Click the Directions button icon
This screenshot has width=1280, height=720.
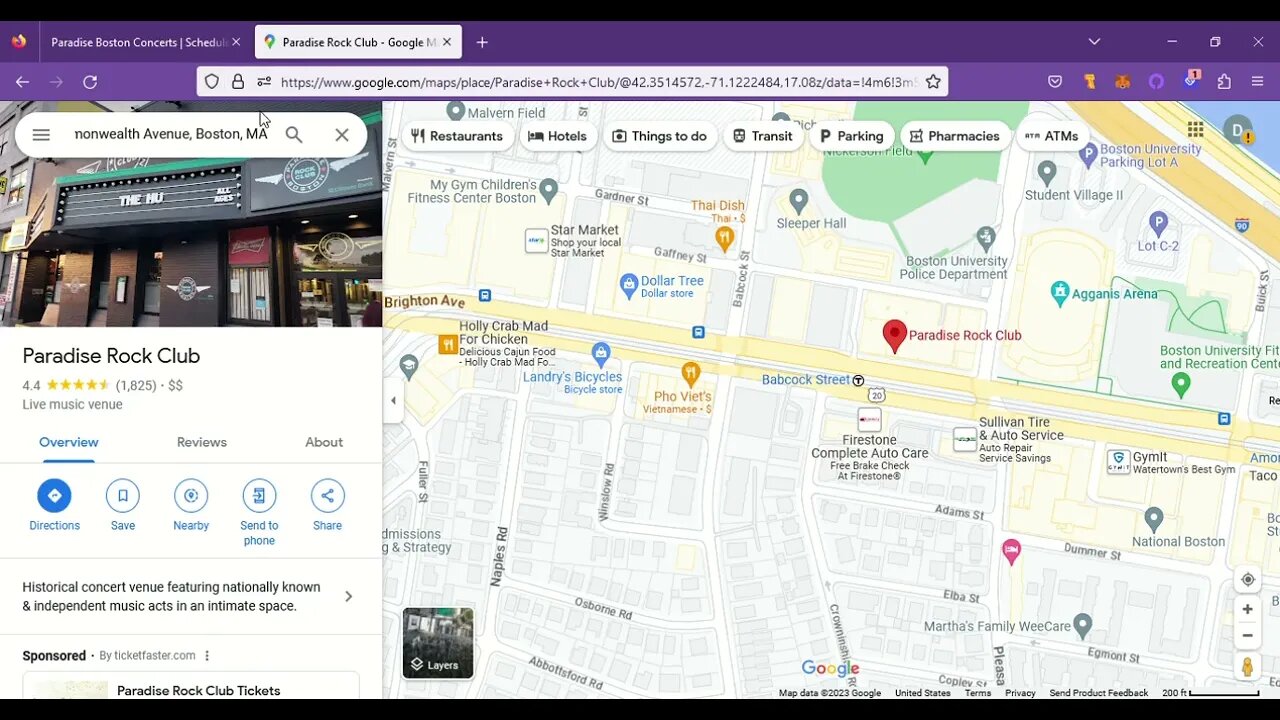coord(54,495)
